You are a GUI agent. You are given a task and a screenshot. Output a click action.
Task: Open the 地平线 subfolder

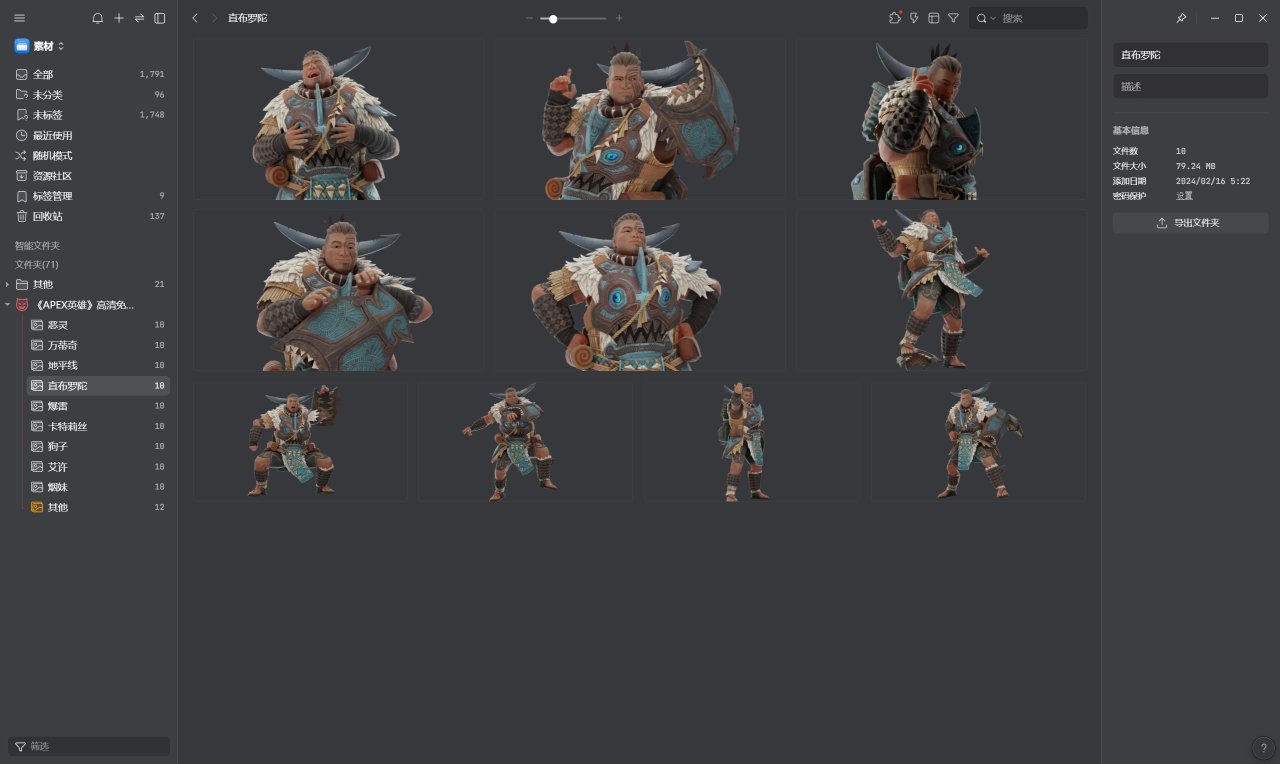97,366
